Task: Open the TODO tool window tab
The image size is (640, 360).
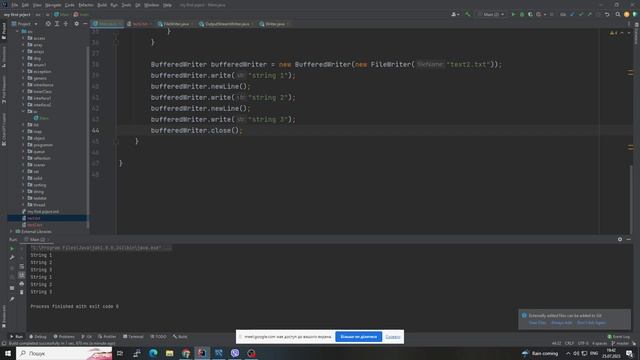Action: (158, 337)
